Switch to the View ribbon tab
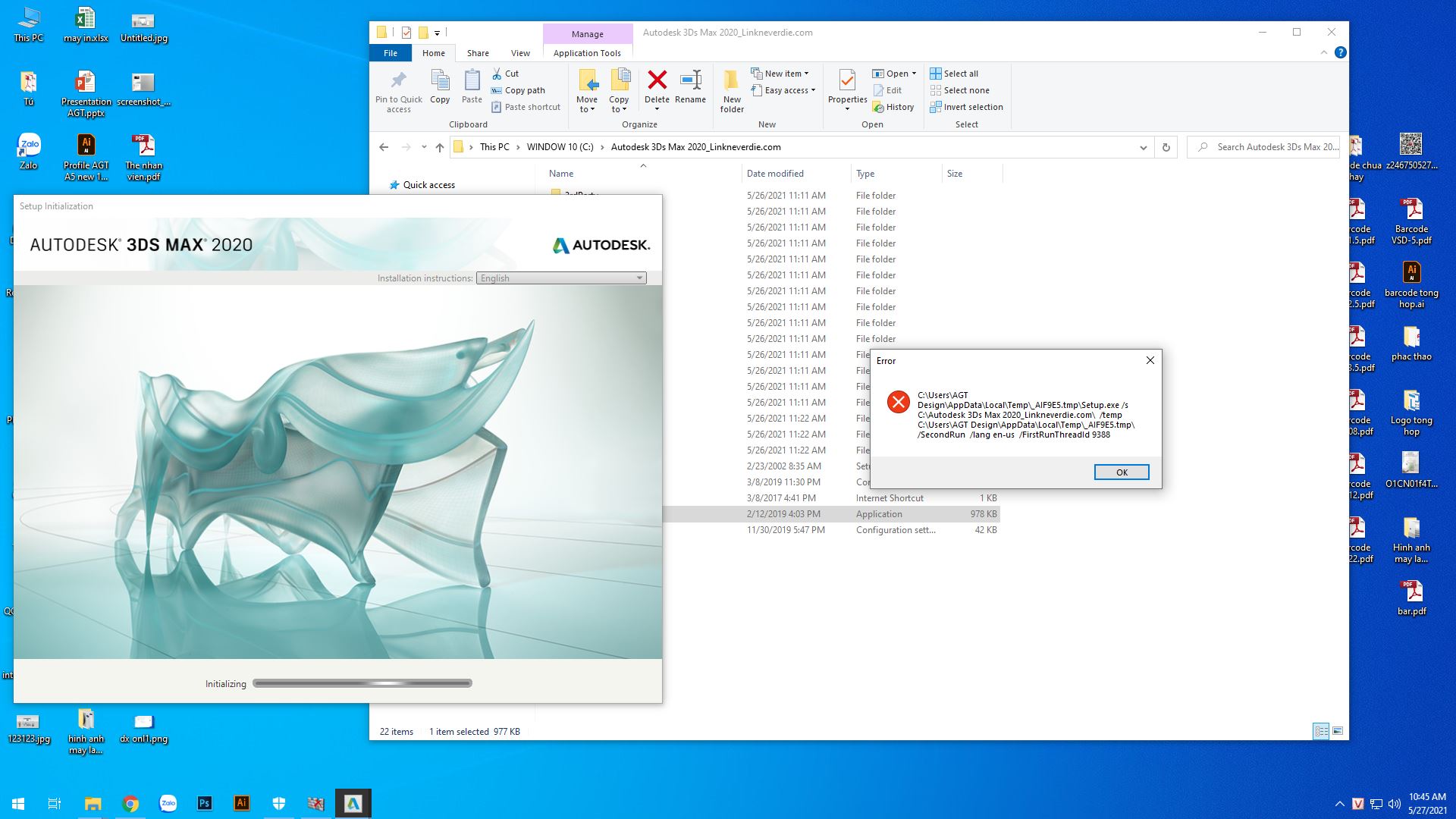The width and height of the screenshot is (1456, 819). [x=520, y=53]
